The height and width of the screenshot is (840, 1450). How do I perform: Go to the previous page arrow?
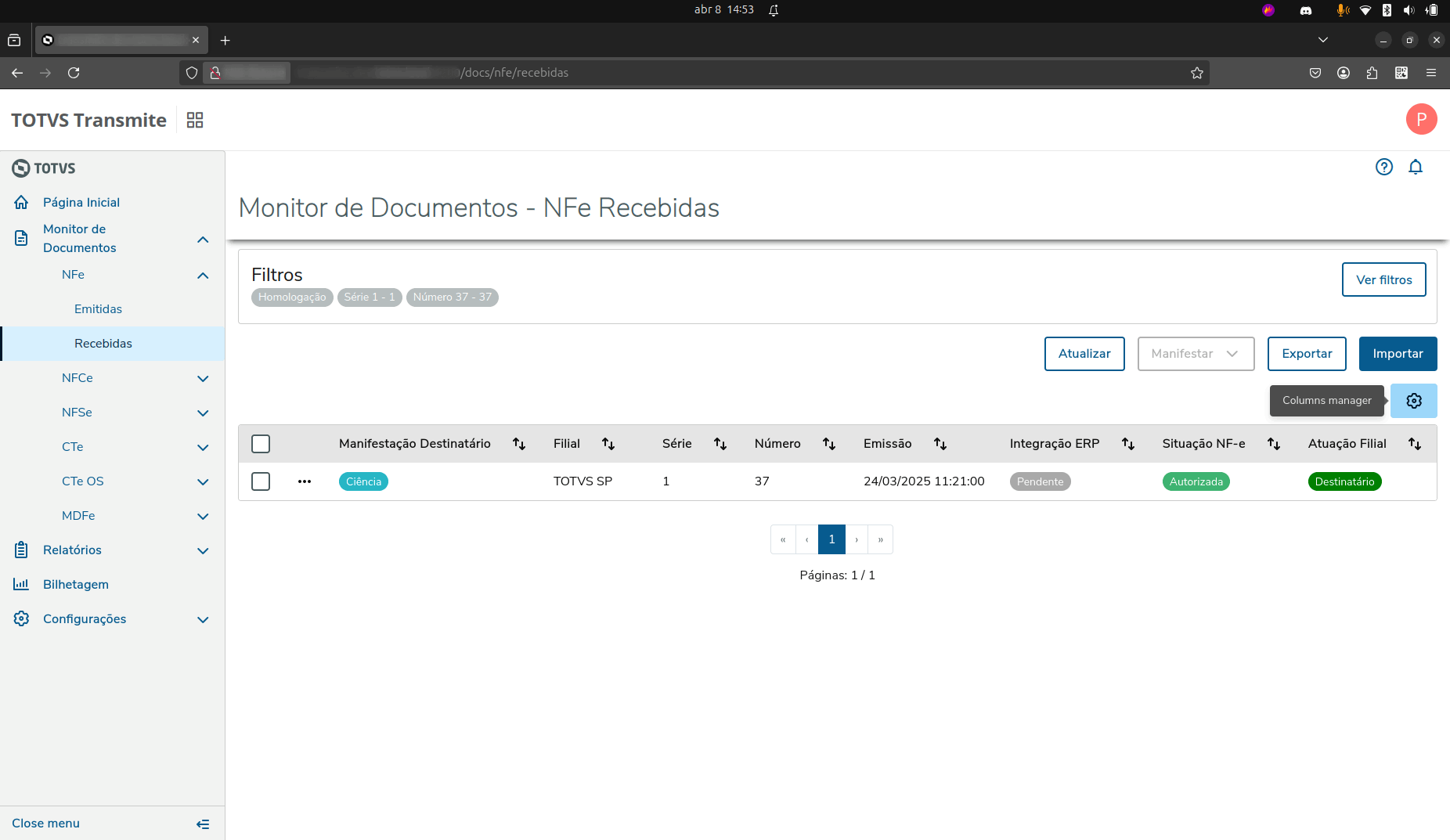point(807,539)
